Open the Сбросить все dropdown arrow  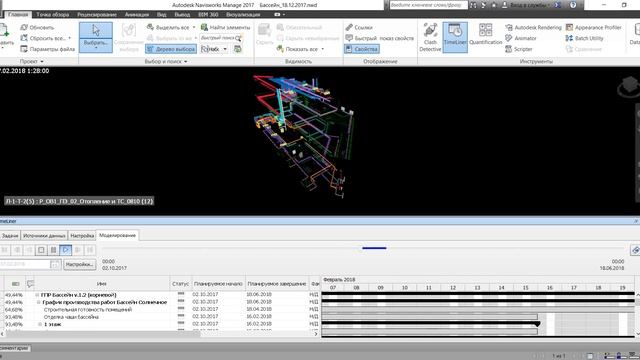[70, 38]
